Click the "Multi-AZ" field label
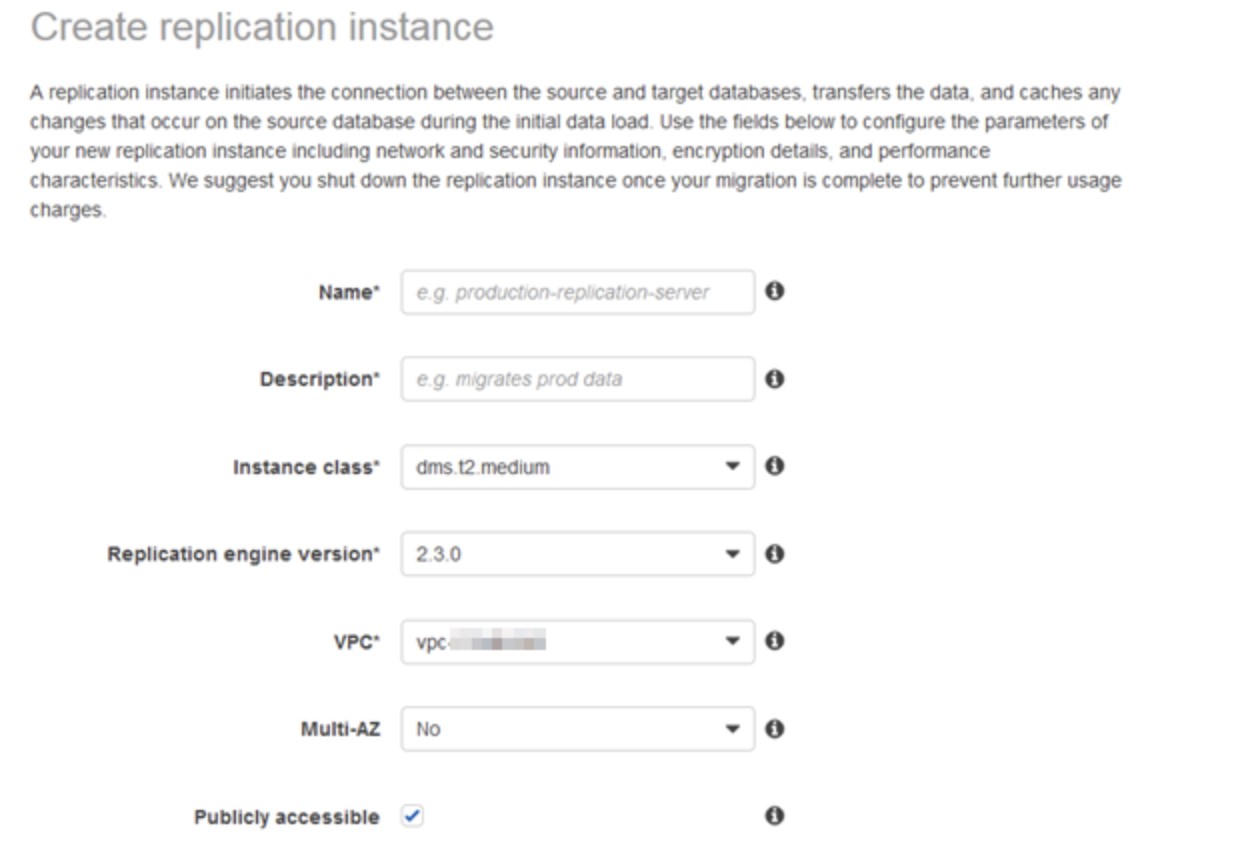Image resolution: width=1248 pixels, height=862 pixels. coord(338,729)
